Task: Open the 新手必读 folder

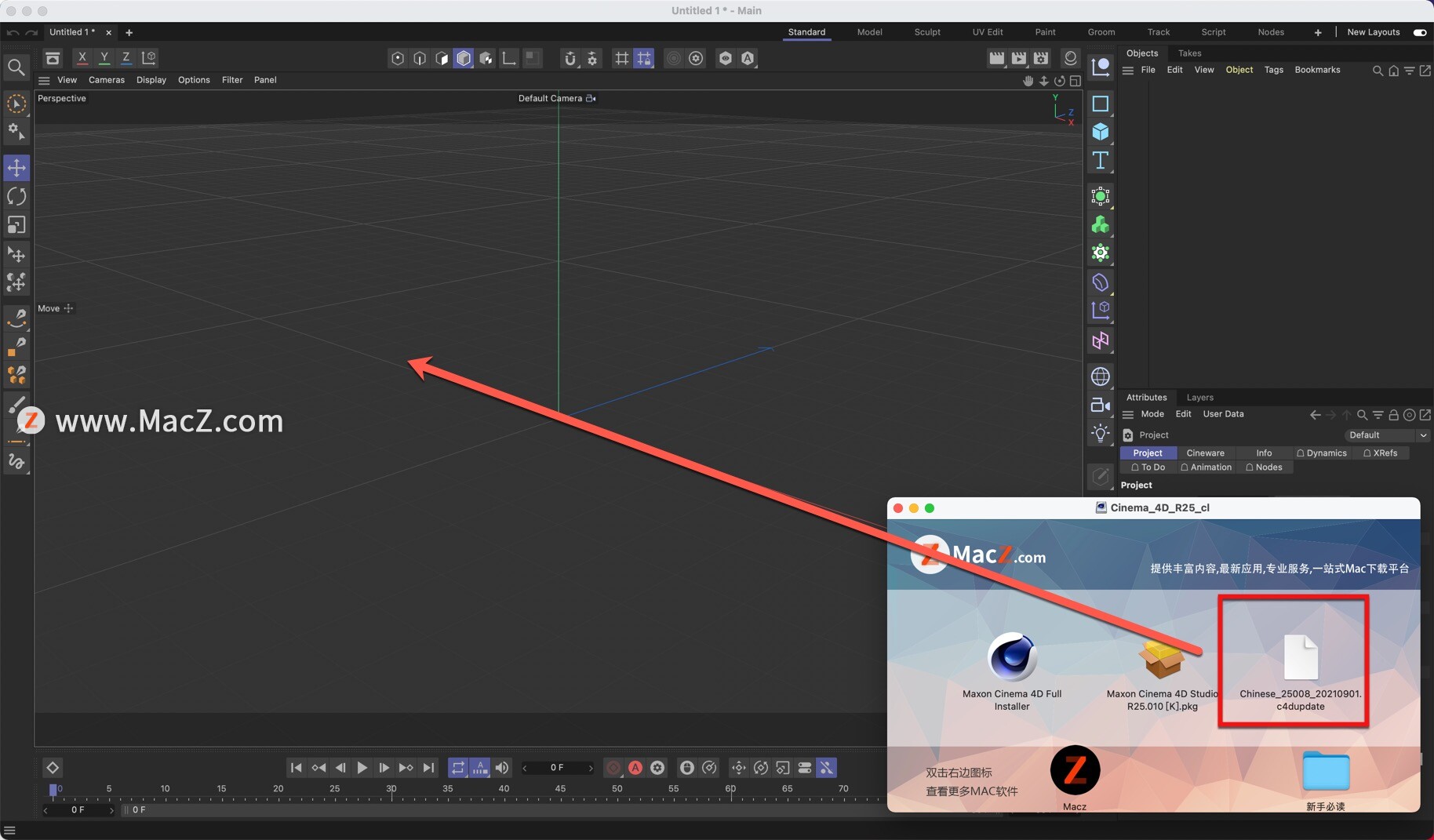Action: click(1326, 772)
